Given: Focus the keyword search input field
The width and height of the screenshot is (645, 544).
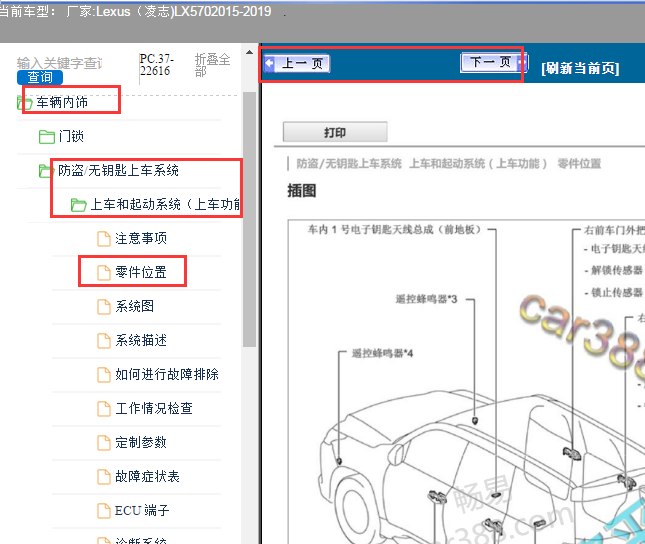Looking at the screenshot, I should 60,63.
